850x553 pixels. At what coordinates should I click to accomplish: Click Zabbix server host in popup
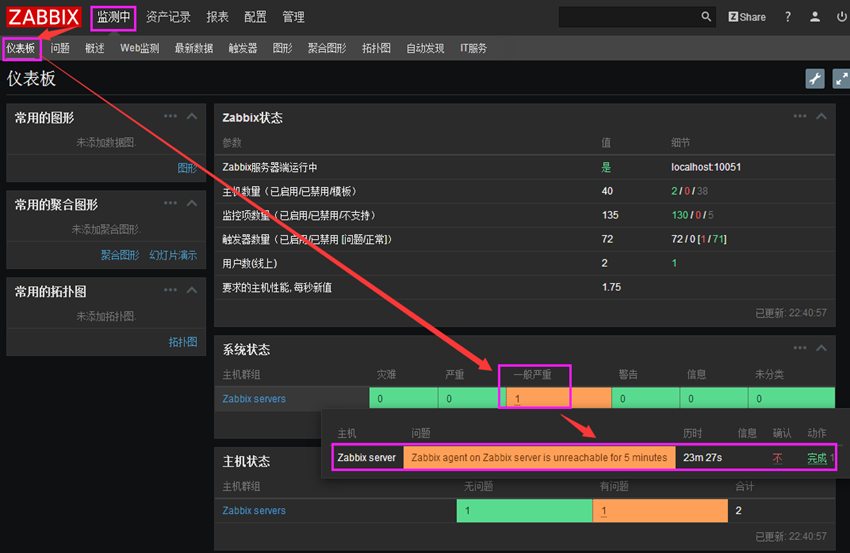366,458
